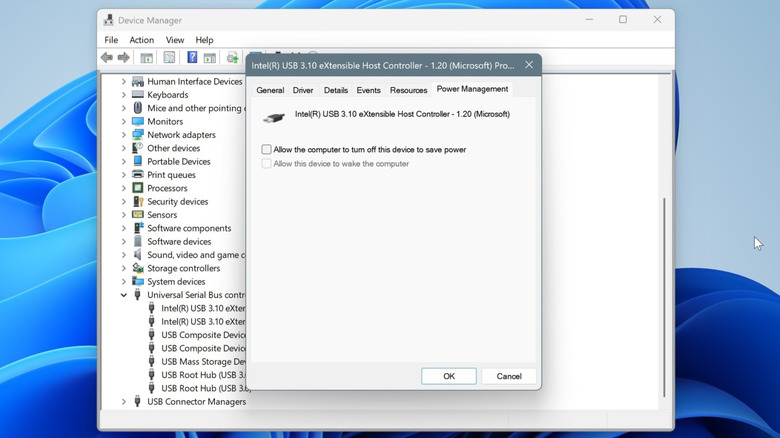The image size is (780, 438).
Task: Click the Security devices icon
Action: pos(138,202)
